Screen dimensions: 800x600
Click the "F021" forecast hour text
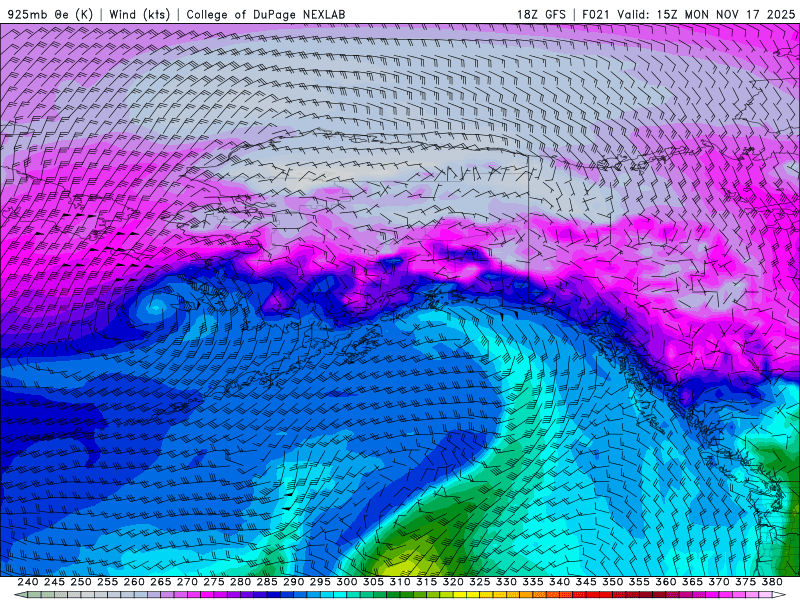596,14
